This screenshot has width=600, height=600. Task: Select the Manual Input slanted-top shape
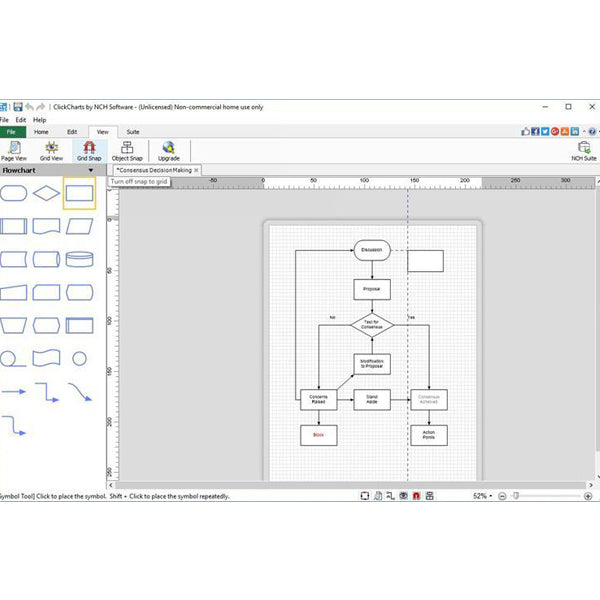[14, 292]
